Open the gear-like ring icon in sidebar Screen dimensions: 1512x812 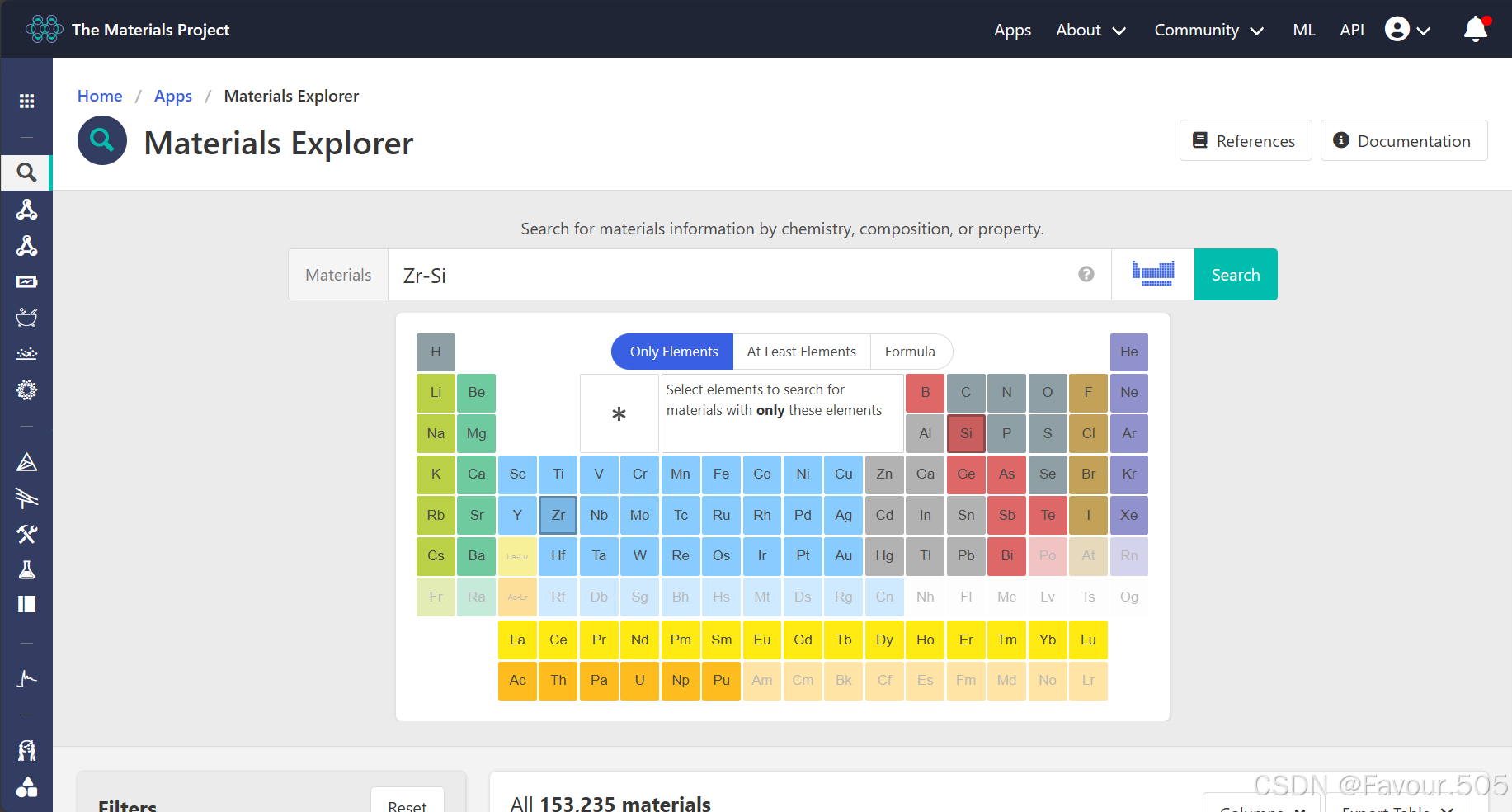pyautogui.click(x=26, y=389)
